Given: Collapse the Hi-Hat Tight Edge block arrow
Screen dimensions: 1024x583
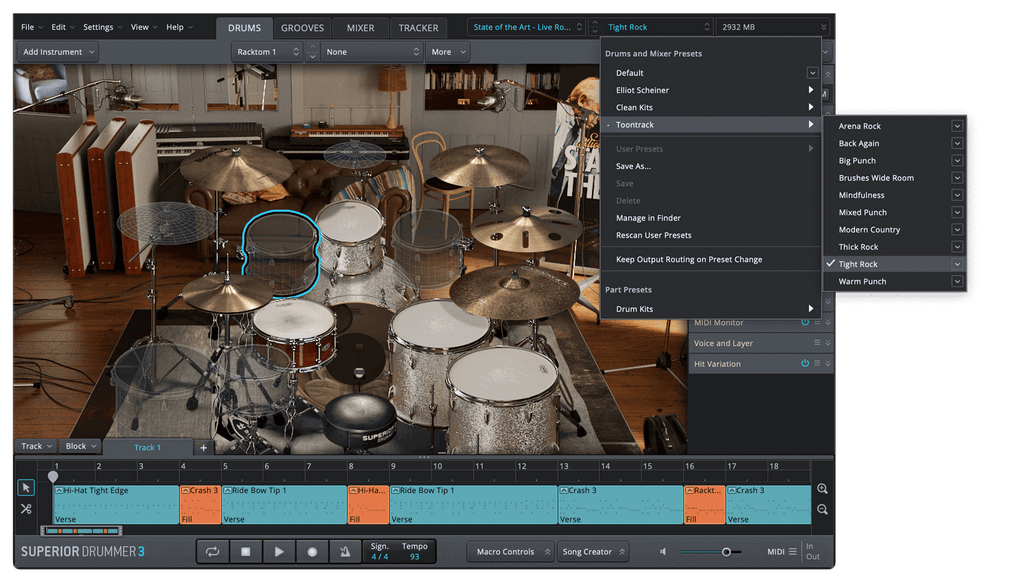Looking at the screenshot, I should click(x=59, y=490).
